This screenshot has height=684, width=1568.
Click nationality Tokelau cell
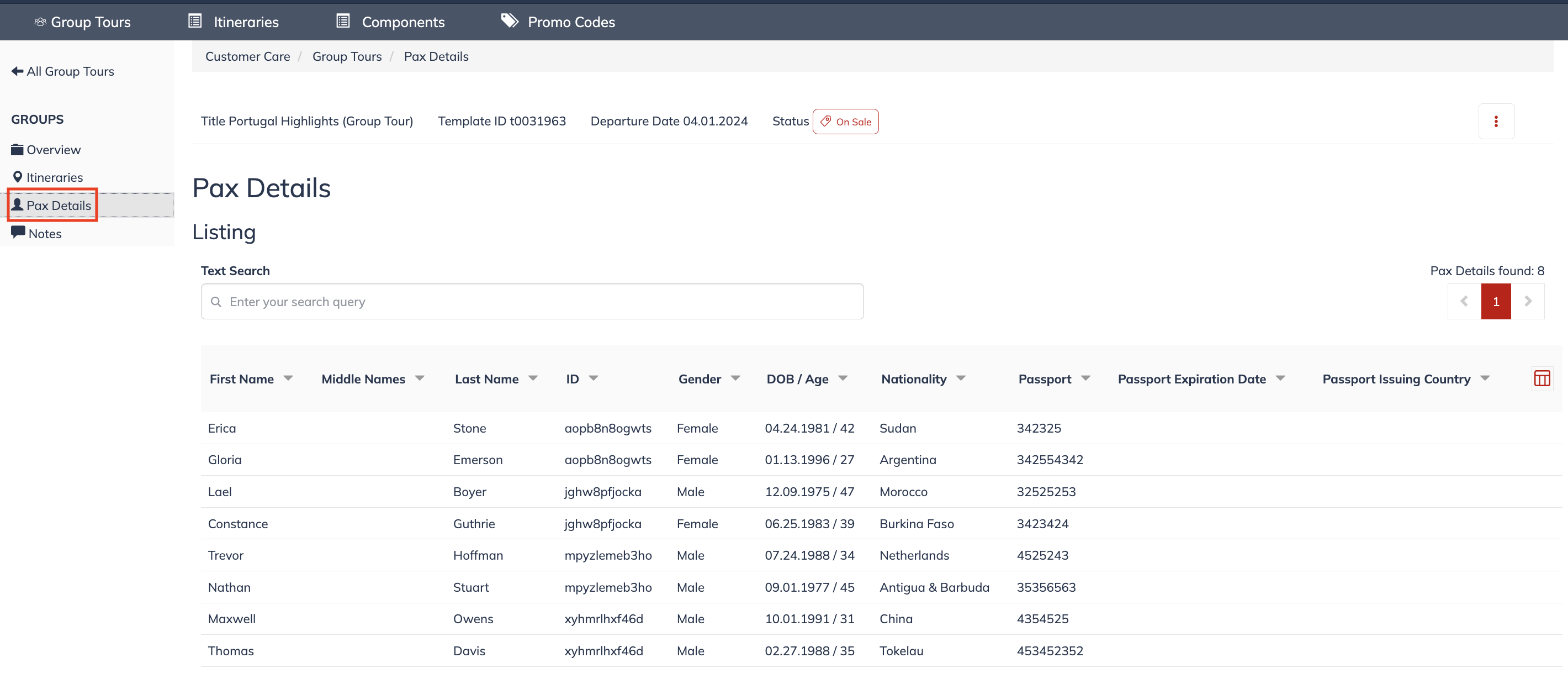click(902, 650)
